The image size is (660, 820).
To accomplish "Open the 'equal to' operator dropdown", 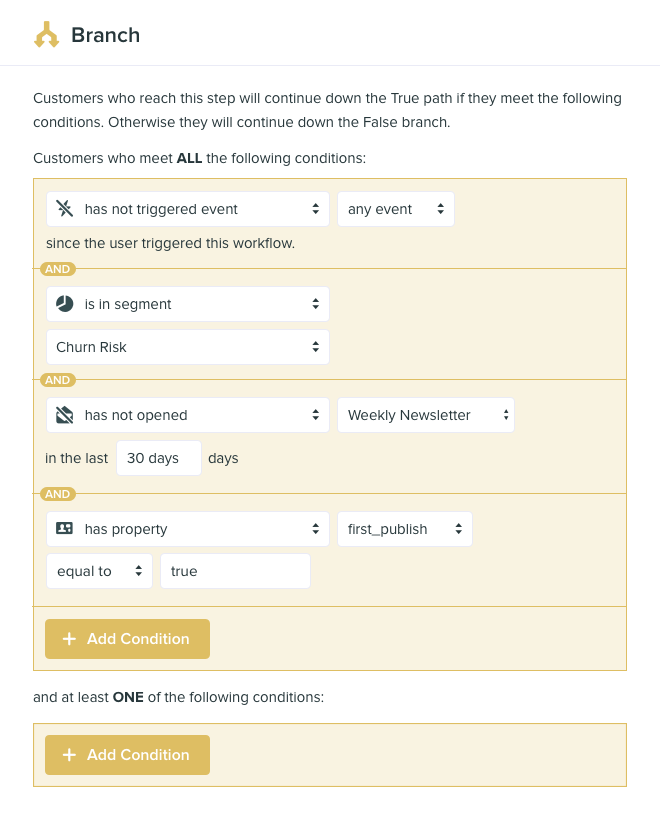I will pos(98,571).
